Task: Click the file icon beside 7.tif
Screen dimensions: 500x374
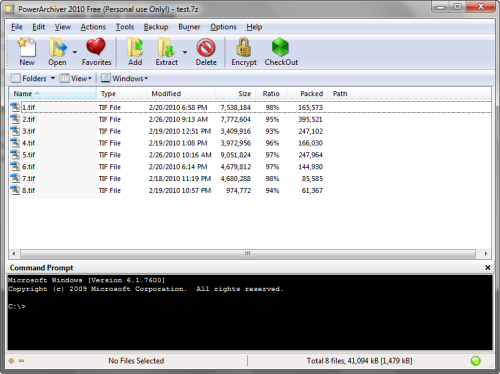Action: pyautogui.click(x=15, y=179)
